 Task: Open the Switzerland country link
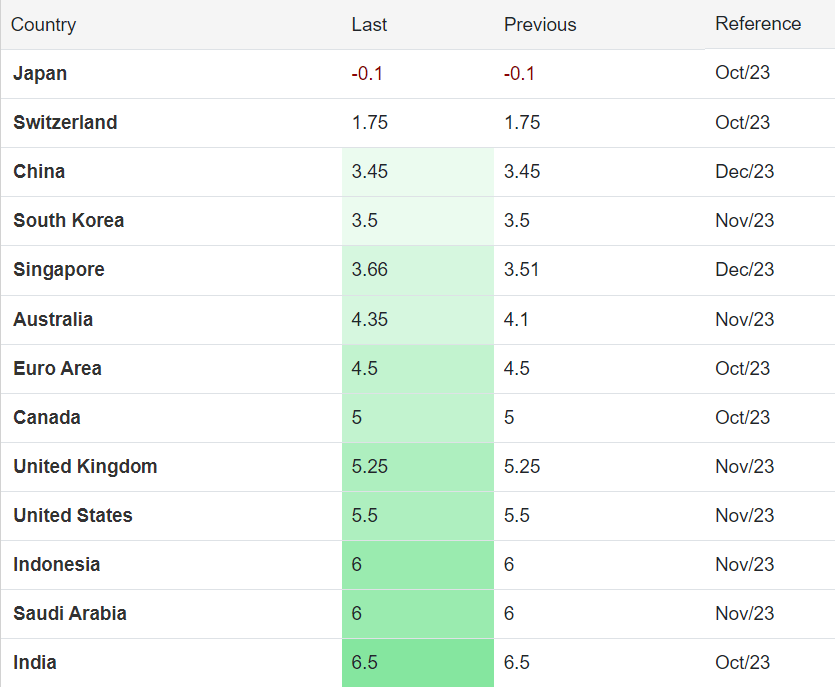[65, 122]
